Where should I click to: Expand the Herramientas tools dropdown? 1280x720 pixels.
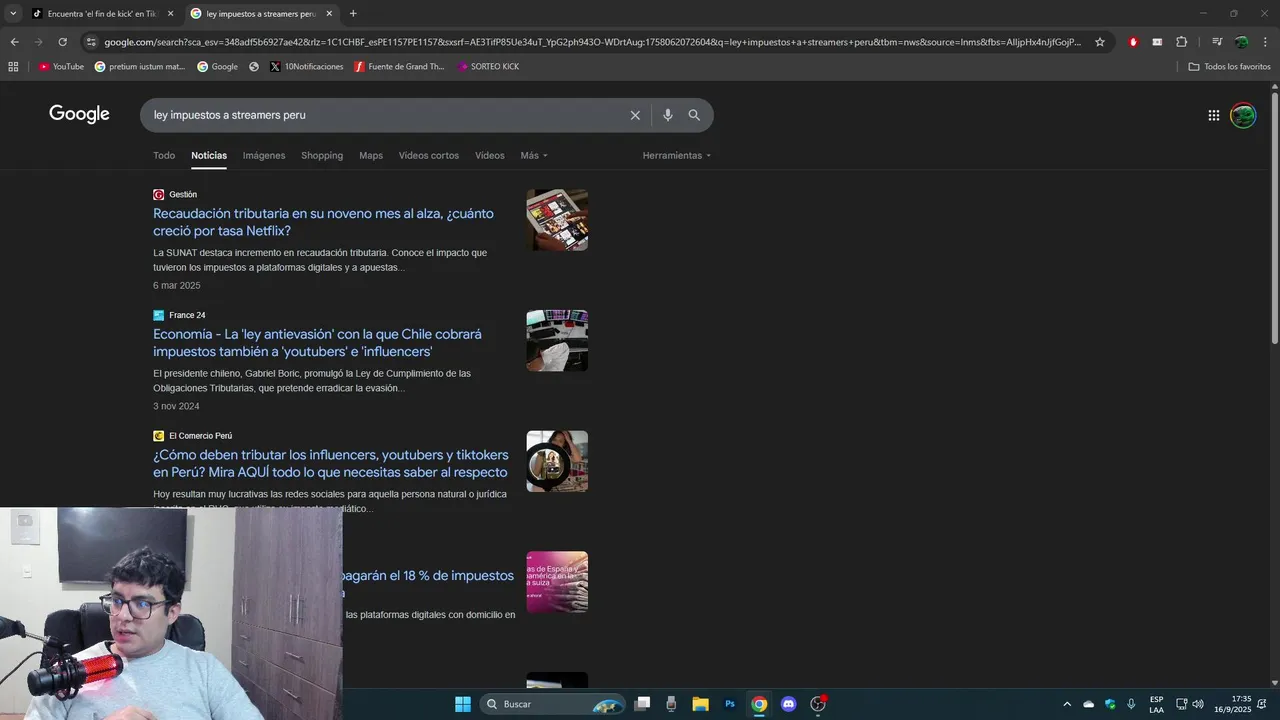(677, 155)
